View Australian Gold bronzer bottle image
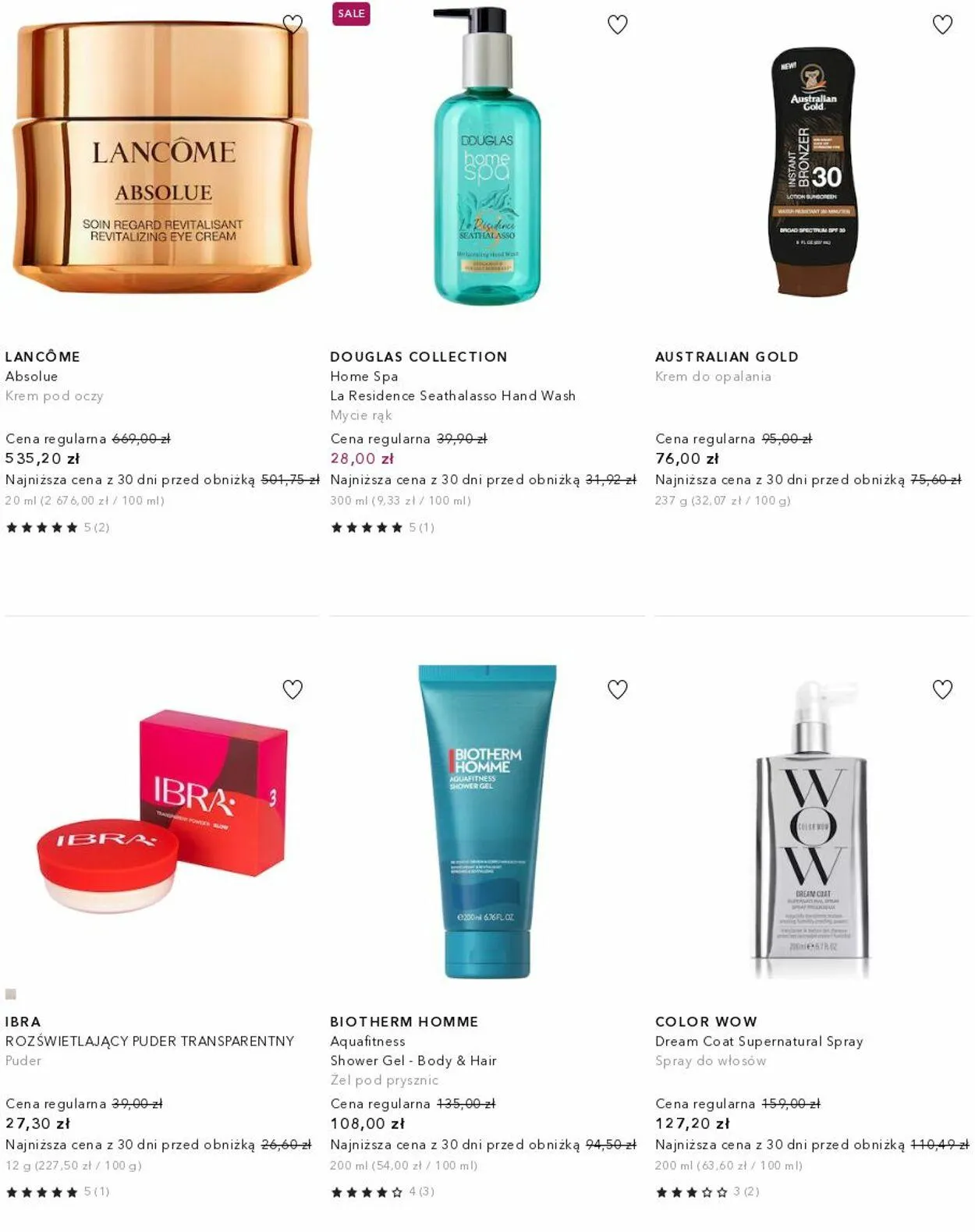Image resolution: width=975 pixels, height=1232 pixels. click(x=813, y=172)
